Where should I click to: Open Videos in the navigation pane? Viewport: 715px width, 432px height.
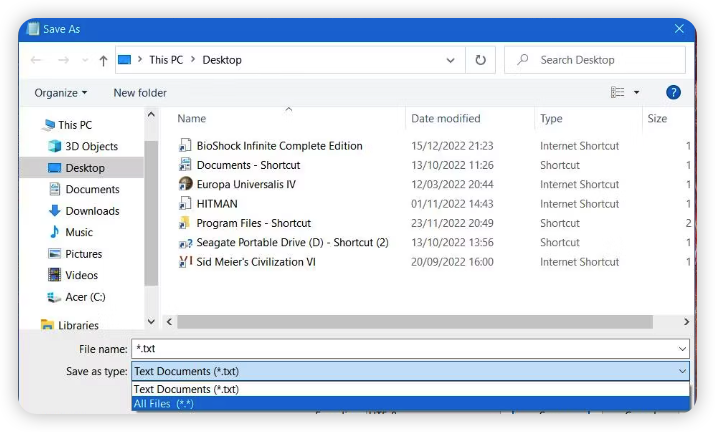tap(81, 275)
